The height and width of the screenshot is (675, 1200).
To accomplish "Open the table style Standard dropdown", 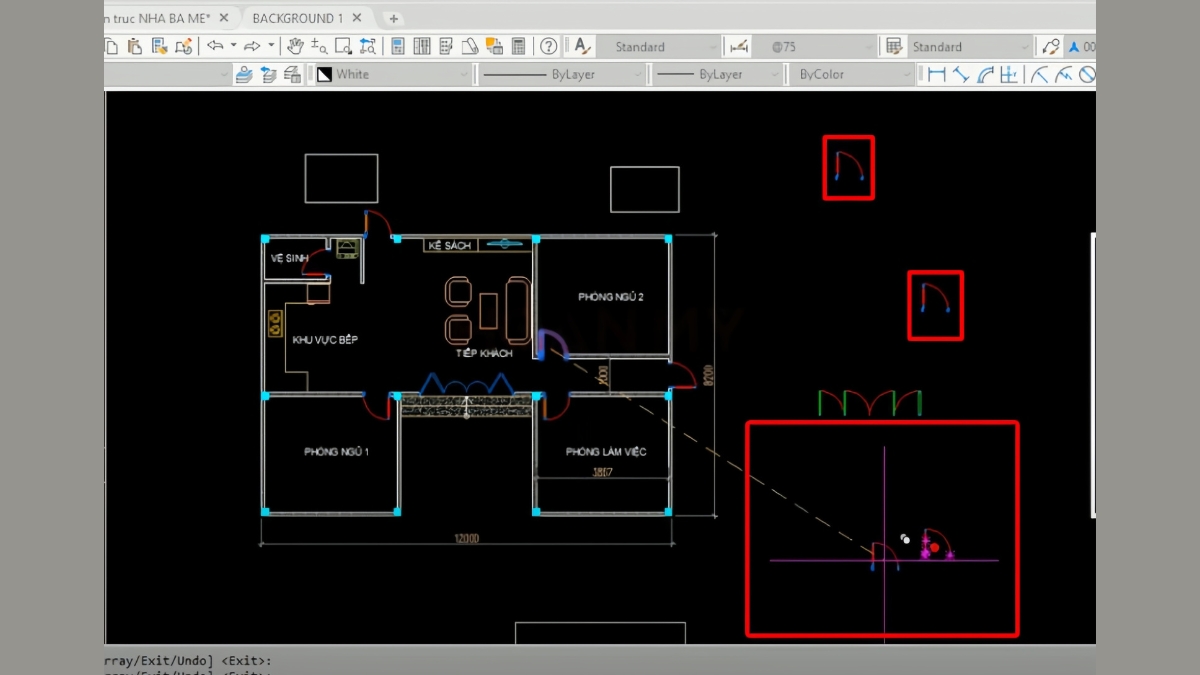I will pos(970,46).
